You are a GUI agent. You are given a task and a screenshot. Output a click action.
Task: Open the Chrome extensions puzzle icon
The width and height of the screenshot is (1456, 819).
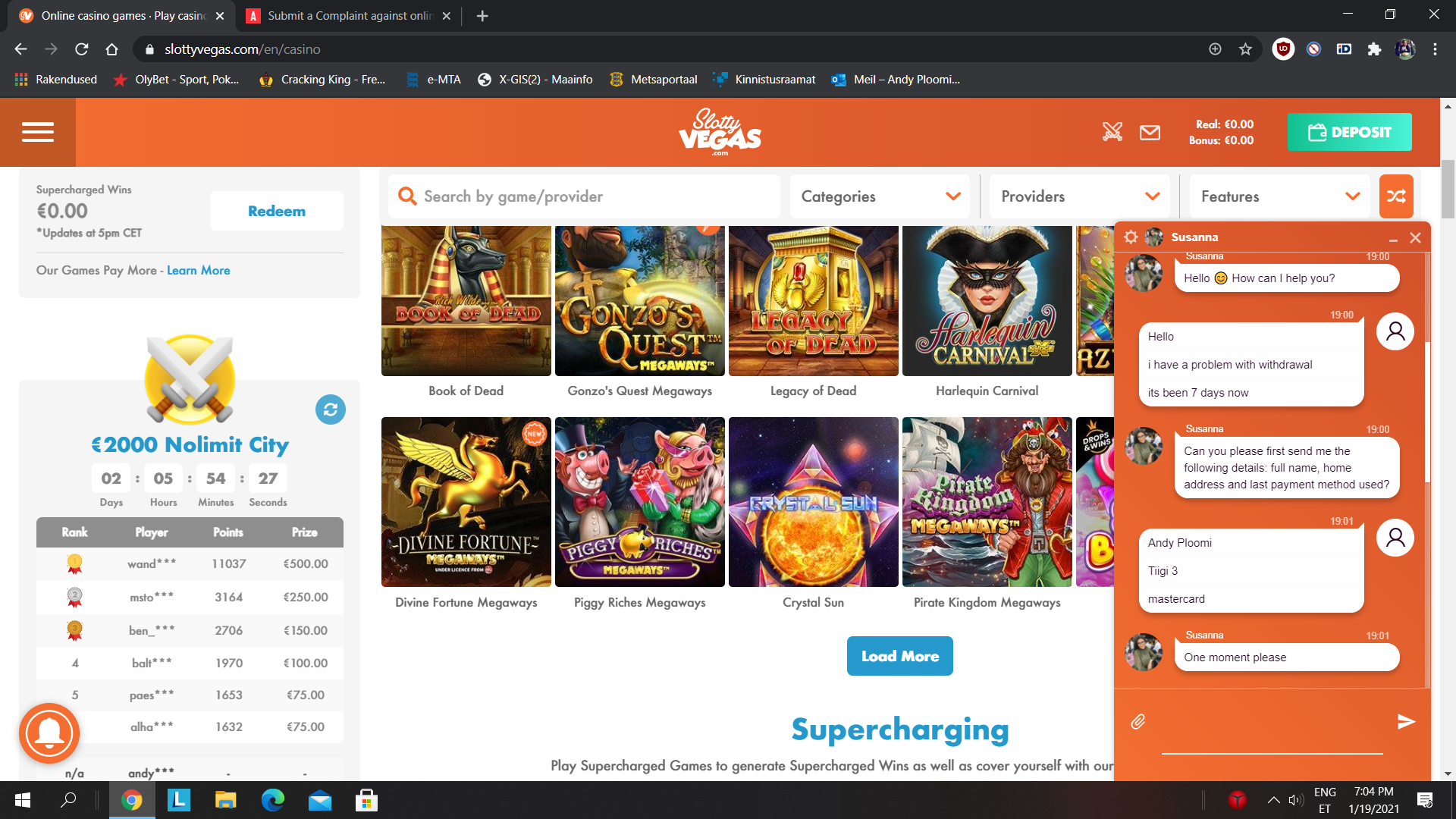(x=1374, y=49)
